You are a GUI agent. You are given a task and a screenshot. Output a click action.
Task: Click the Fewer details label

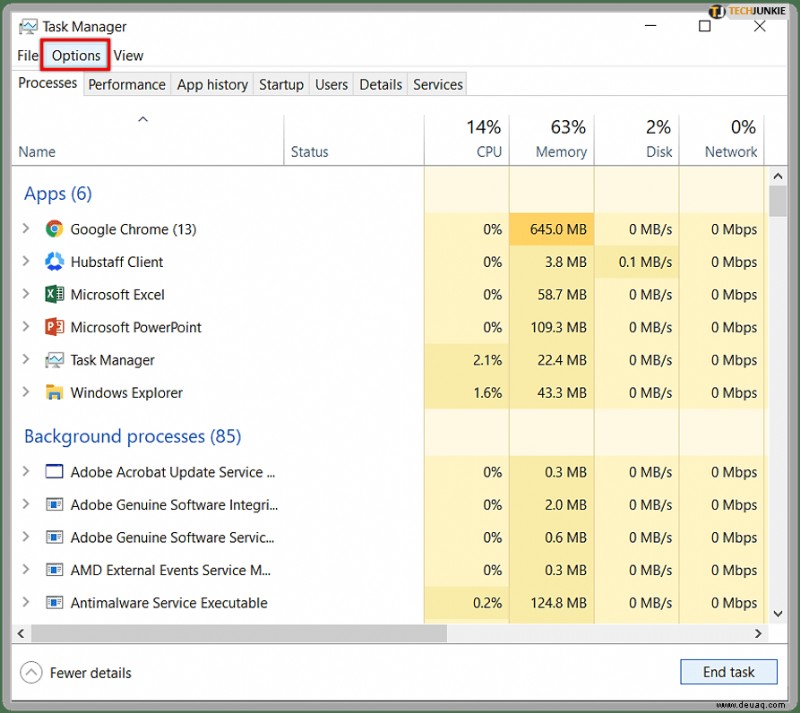click(90, 673)
